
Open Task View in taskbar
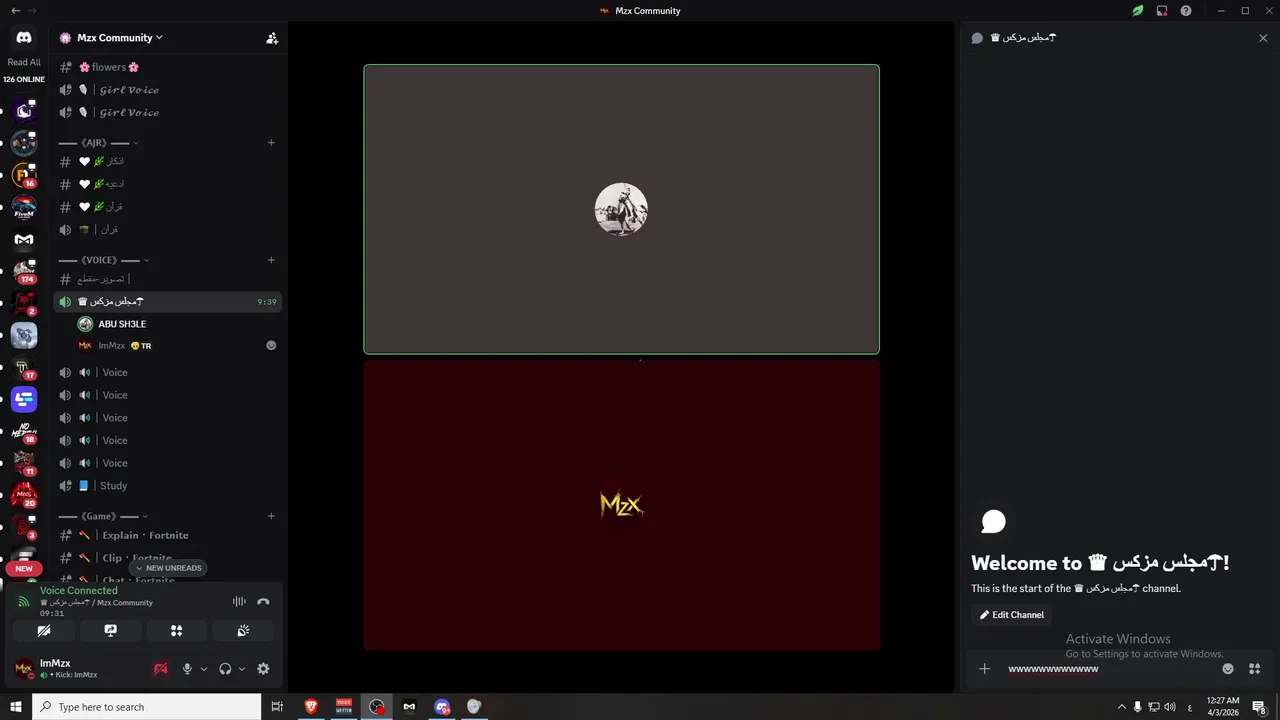click(277, 707)
